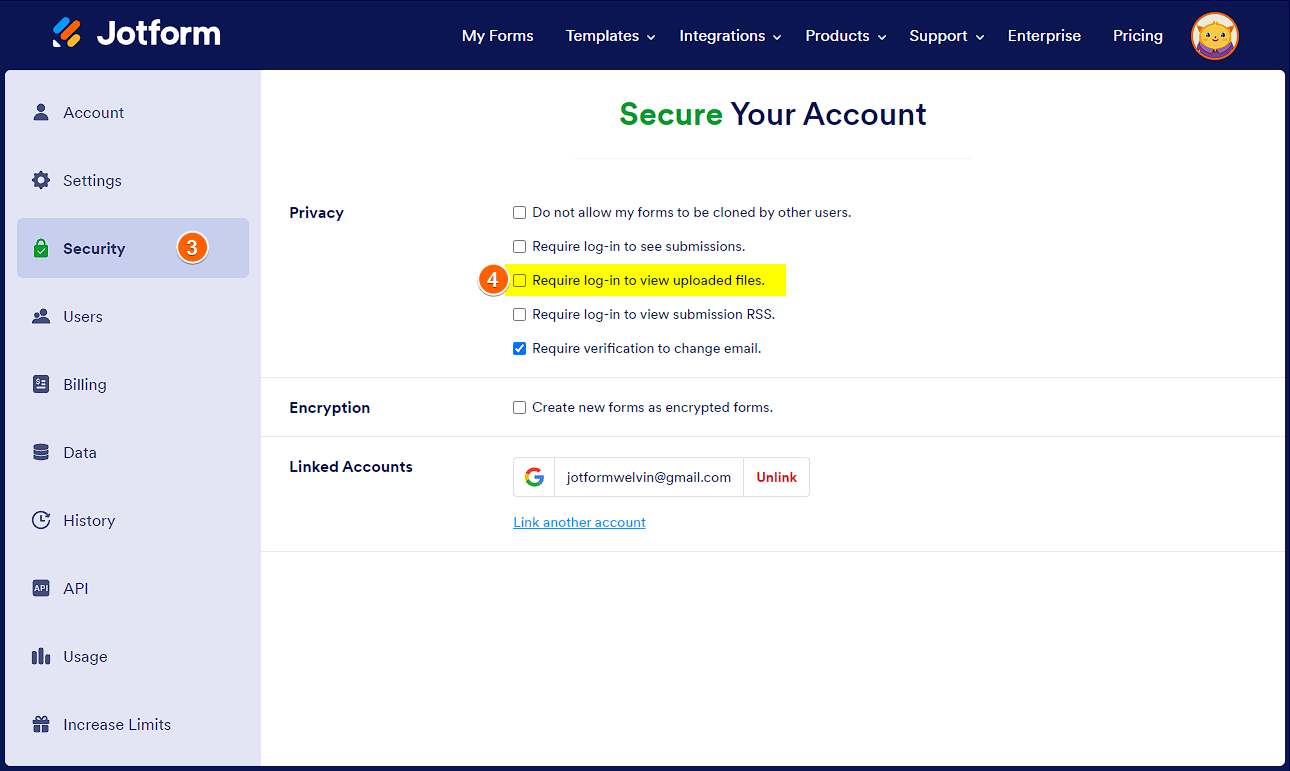Go to My Forms in navigation
Image resolution: width=1290 pixels, height=771 pixels.
497,36
